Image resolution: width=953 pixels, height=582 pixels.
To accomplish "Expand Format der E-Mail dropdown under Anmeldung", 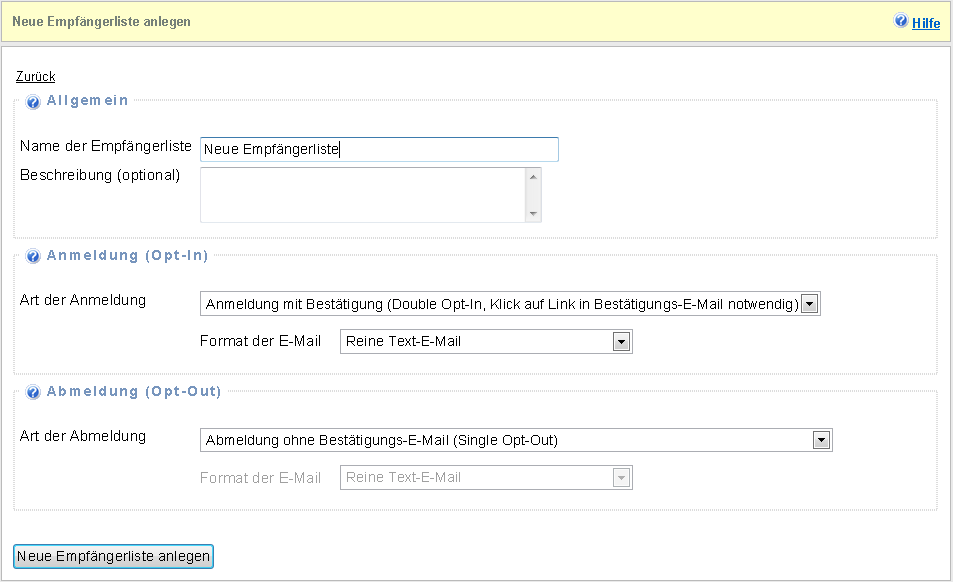I will point(486,342).
